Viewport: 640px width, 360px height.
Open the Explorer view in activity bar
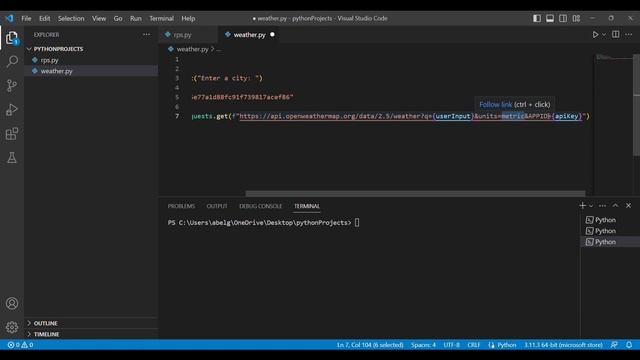12,38
